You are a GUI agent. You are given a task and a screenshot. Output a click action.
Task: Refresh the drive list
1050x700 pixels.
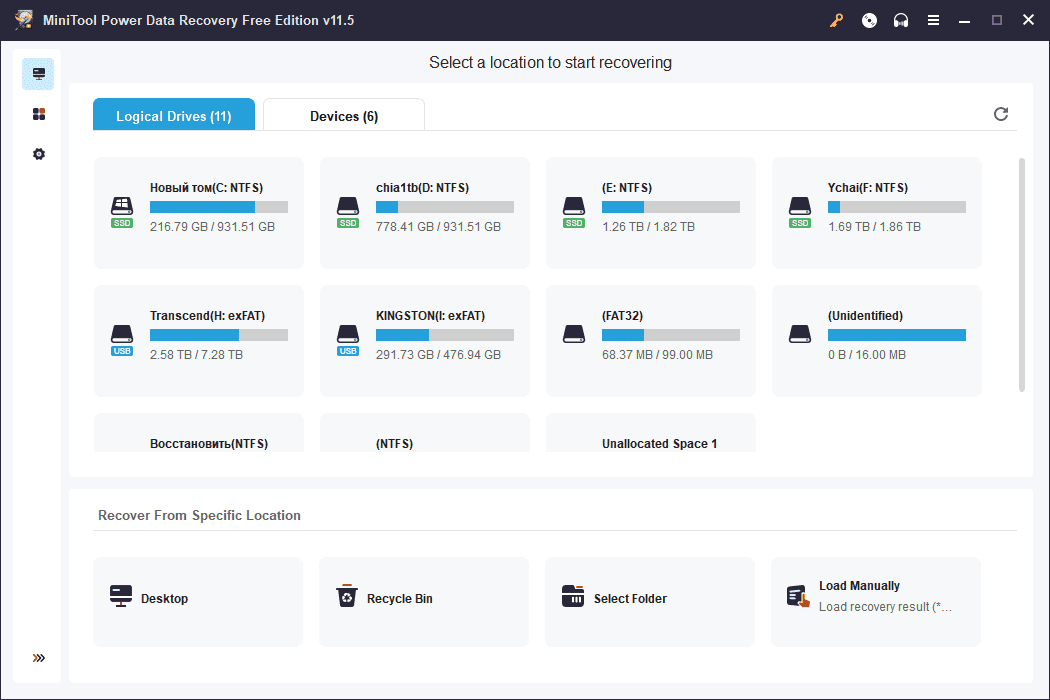point(1001,114)
